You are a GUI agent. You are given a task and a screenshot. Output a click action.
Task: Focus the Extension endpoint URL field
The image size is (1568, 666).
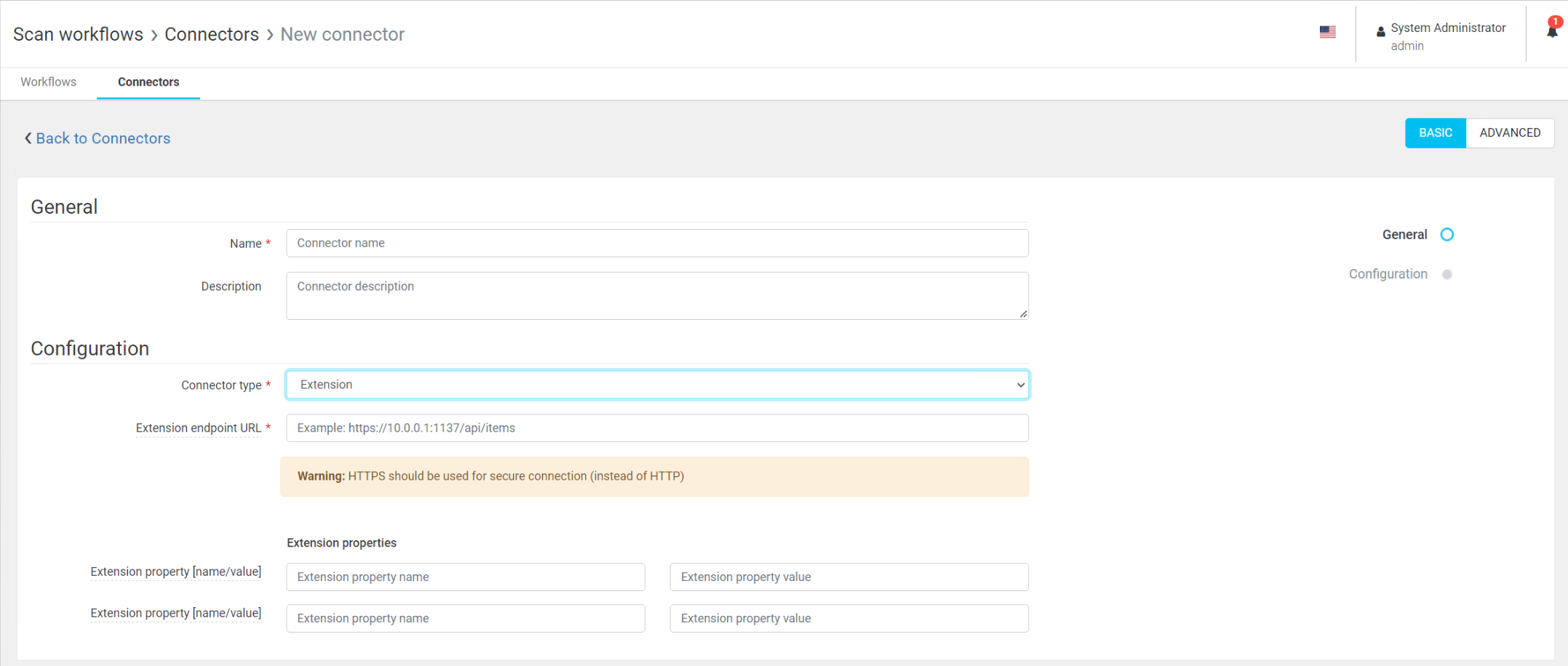[656, 428]
